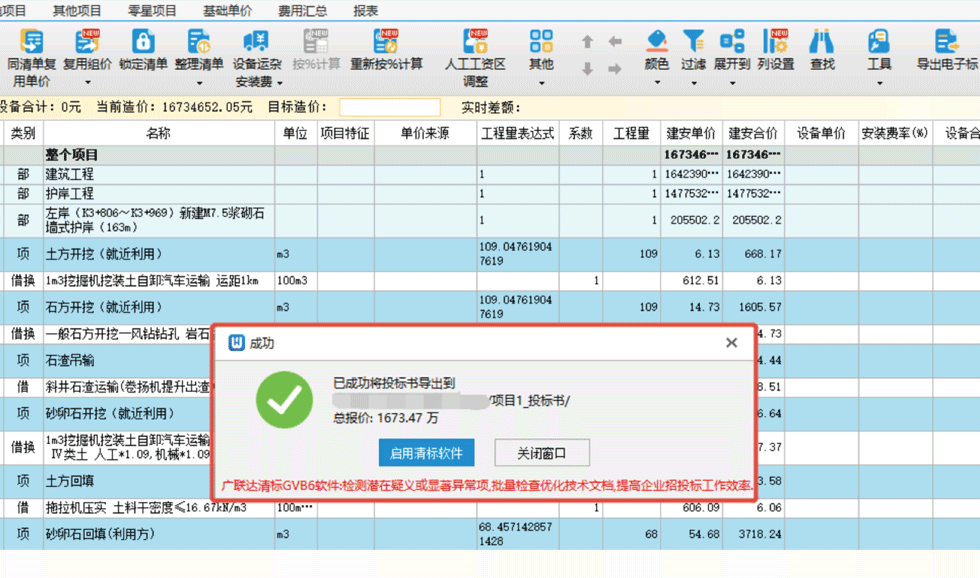Click 导出电子标 export icon
980x578 pixels.
tap(946, 42)
